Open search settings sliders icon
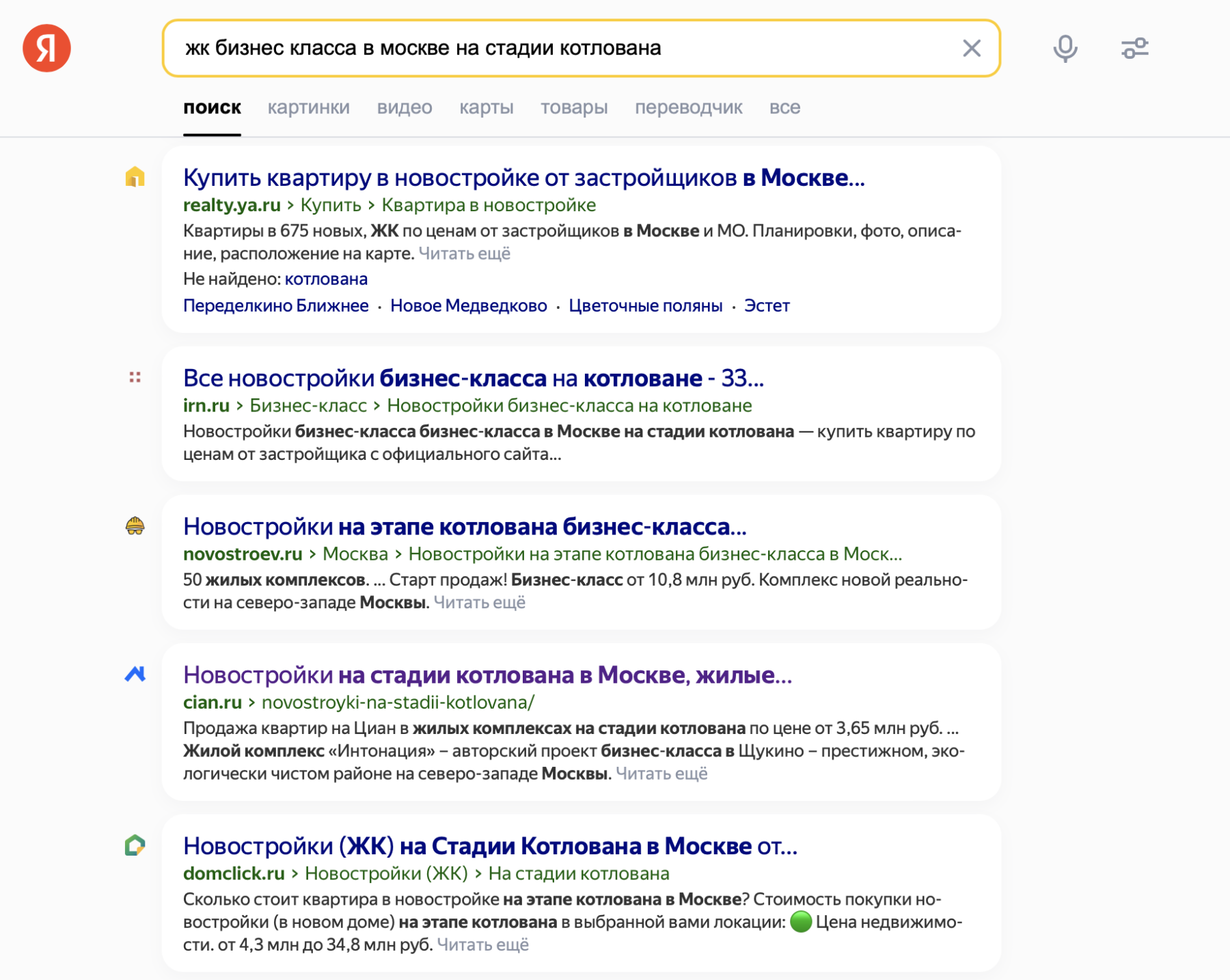 [1134, 48]
